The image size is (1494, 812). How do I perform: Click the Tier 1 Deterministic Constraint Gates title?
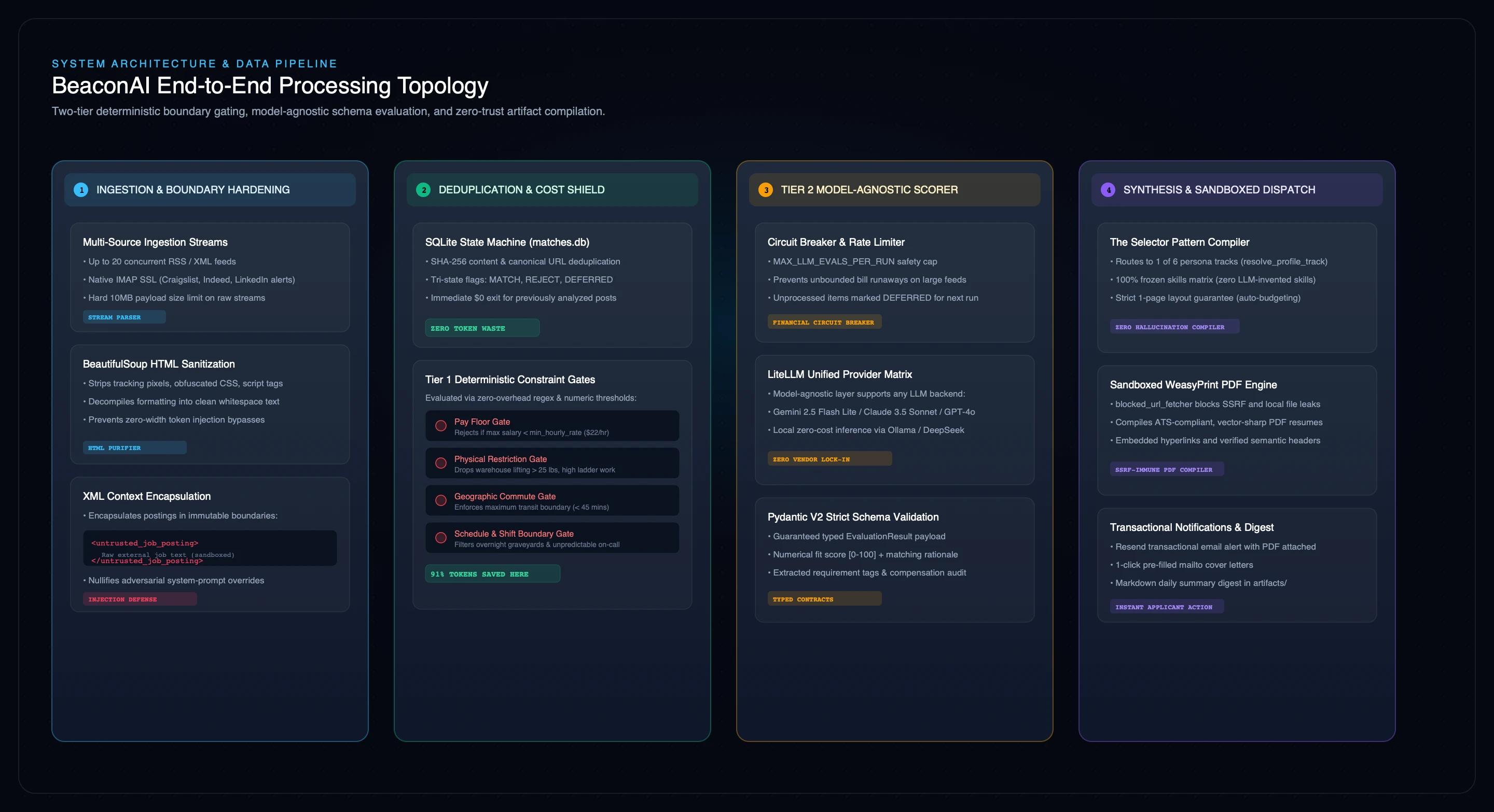510,380
